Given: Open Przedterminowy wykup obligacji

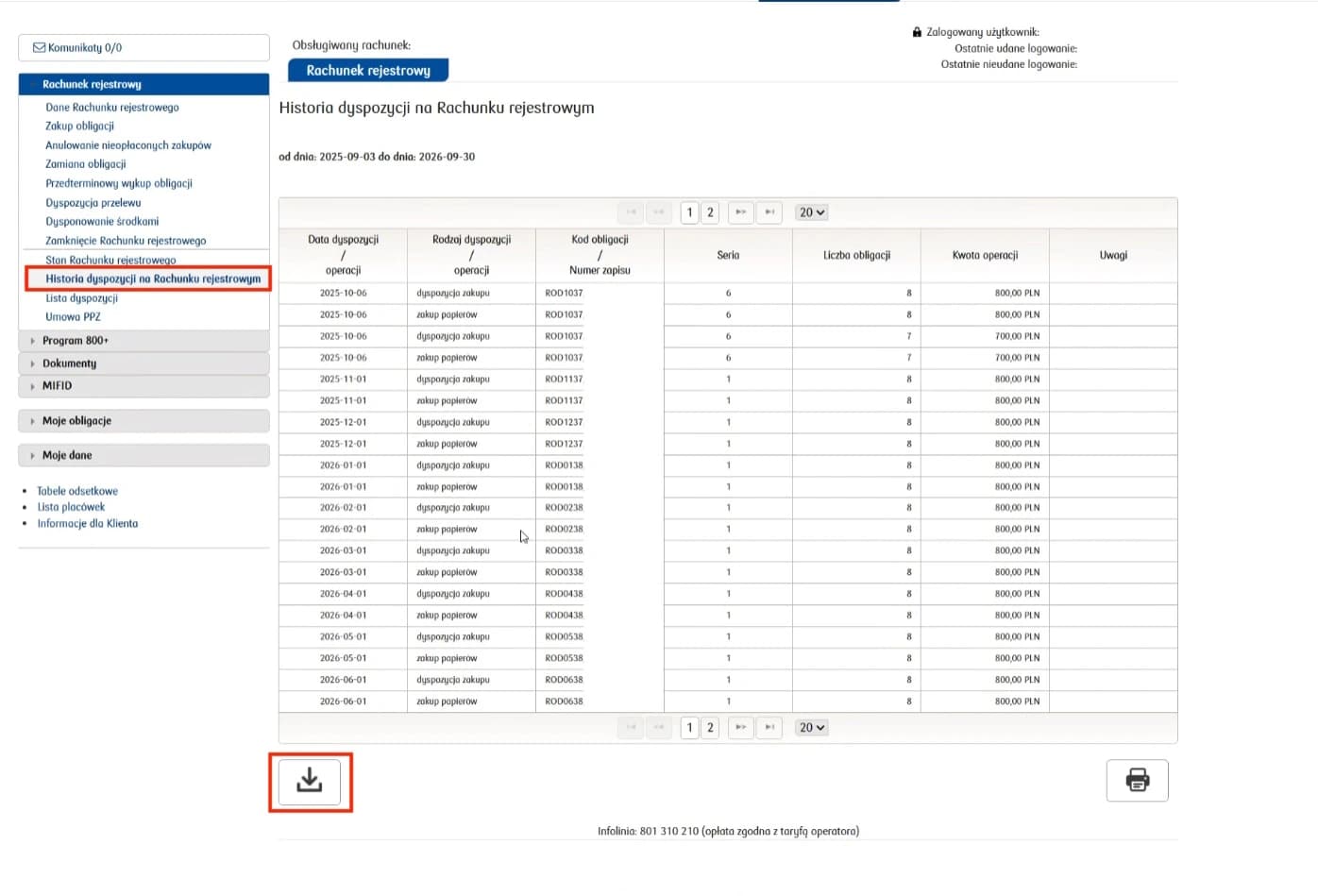Looking at the screenshot, I should click(119, 183).
